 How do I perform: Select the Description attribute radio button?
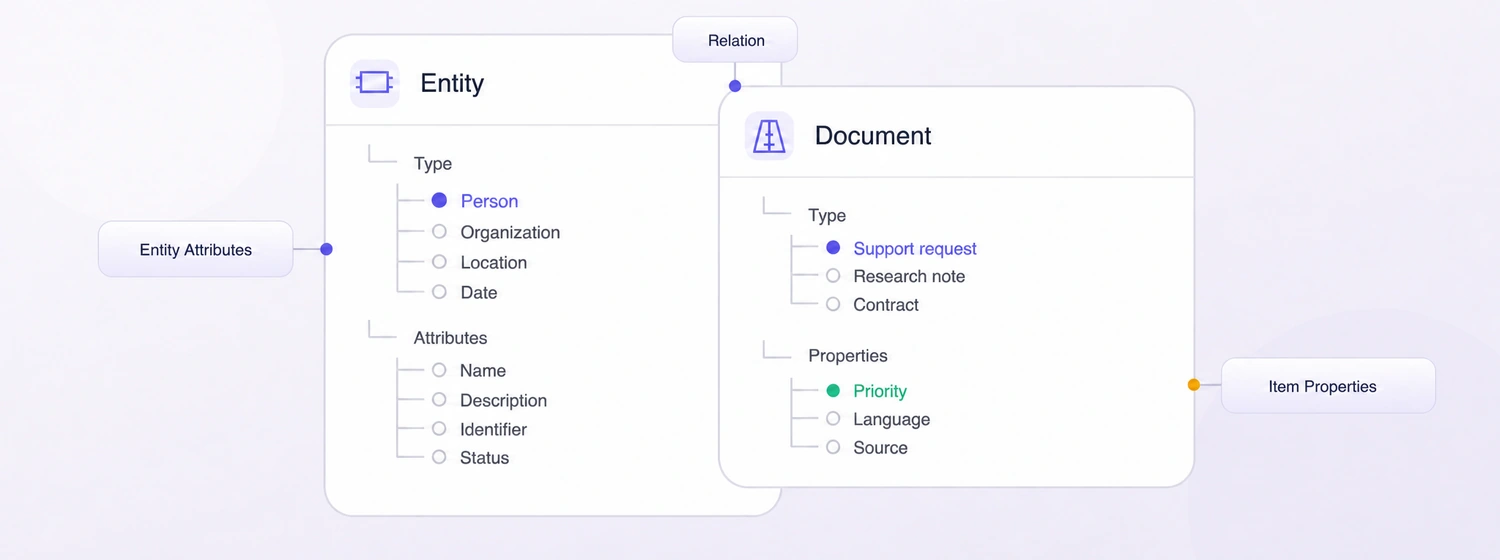click(439, 400)
